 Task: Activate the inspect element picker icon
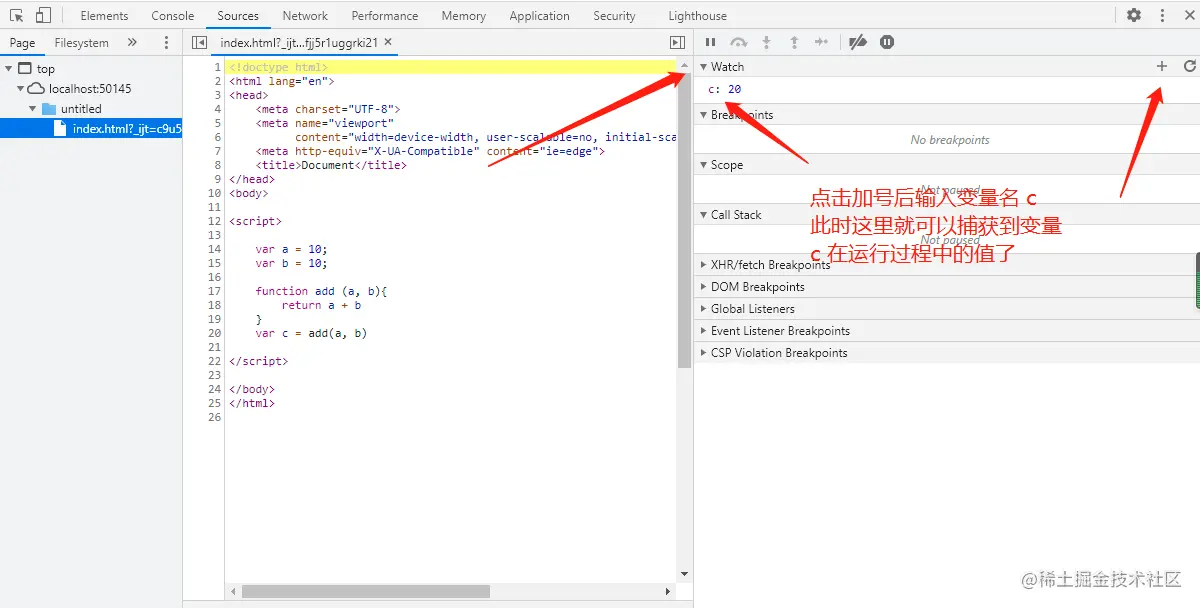(x=16, y=15)
